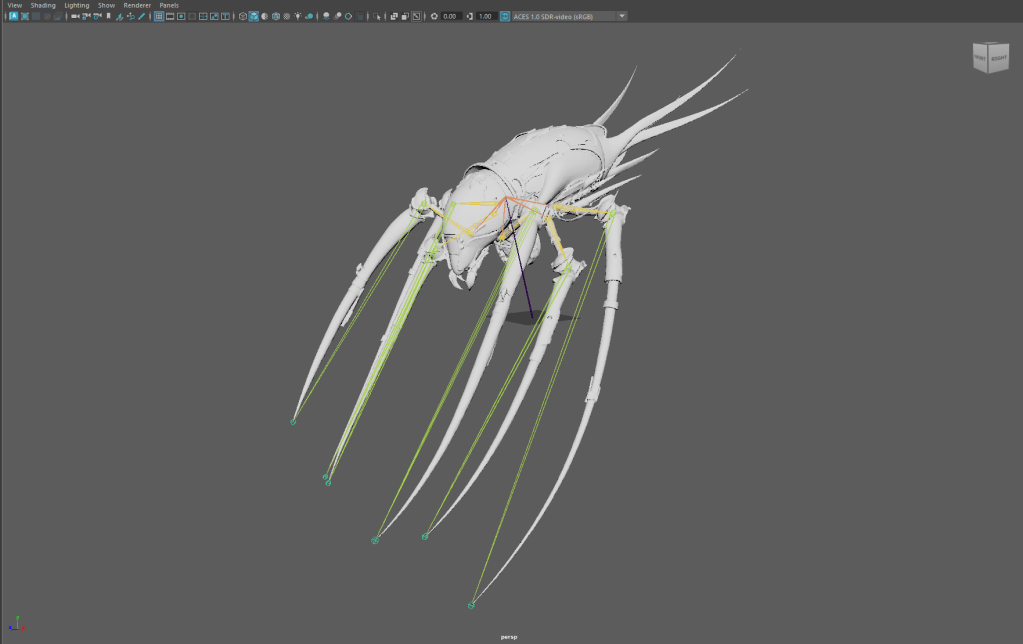Enable Wireframe display mode
The width and height of the screenshot is (1023, 644).
(x=243, y=17)
